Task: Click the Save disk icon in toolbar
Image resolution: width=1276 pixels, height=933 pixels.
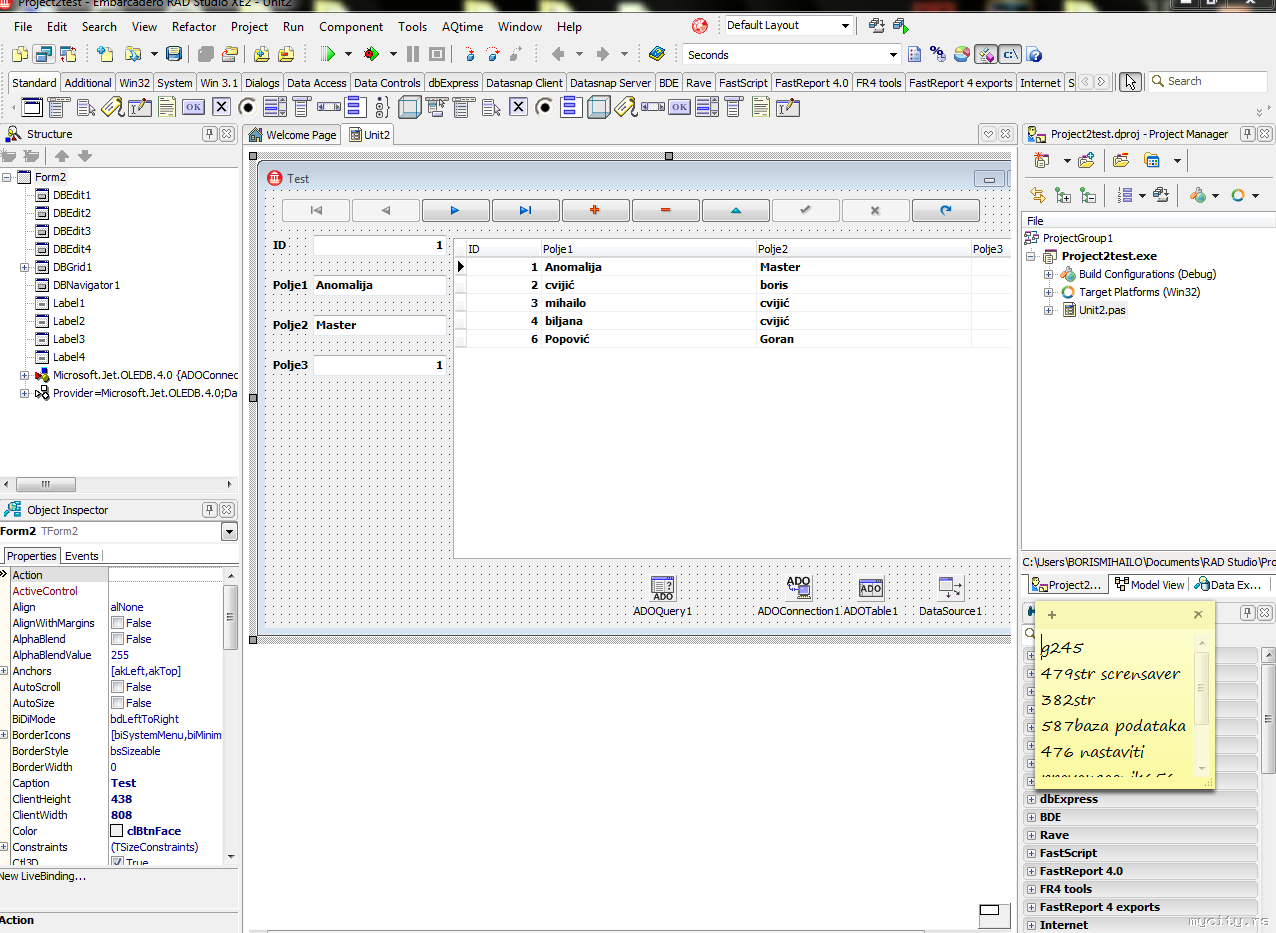Action: 174,54
